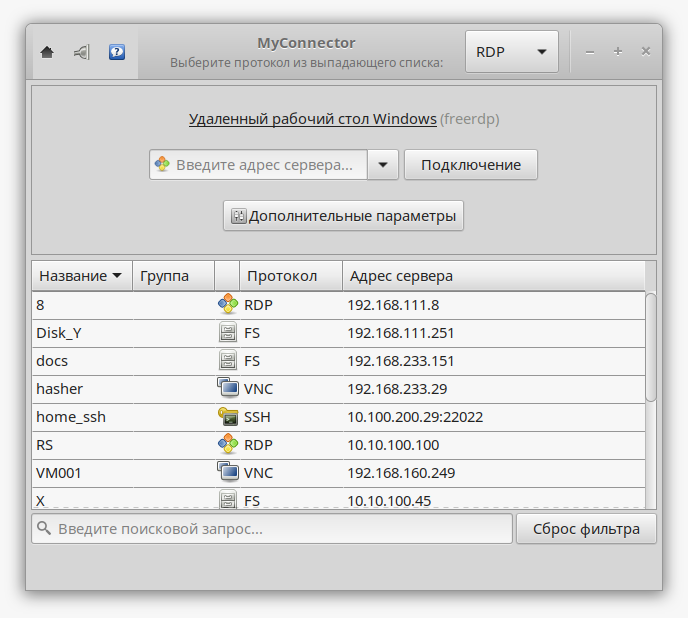Sort by Название column header
Image resolution: width=688 pixels, height=618 pixels.
[82, 276]
